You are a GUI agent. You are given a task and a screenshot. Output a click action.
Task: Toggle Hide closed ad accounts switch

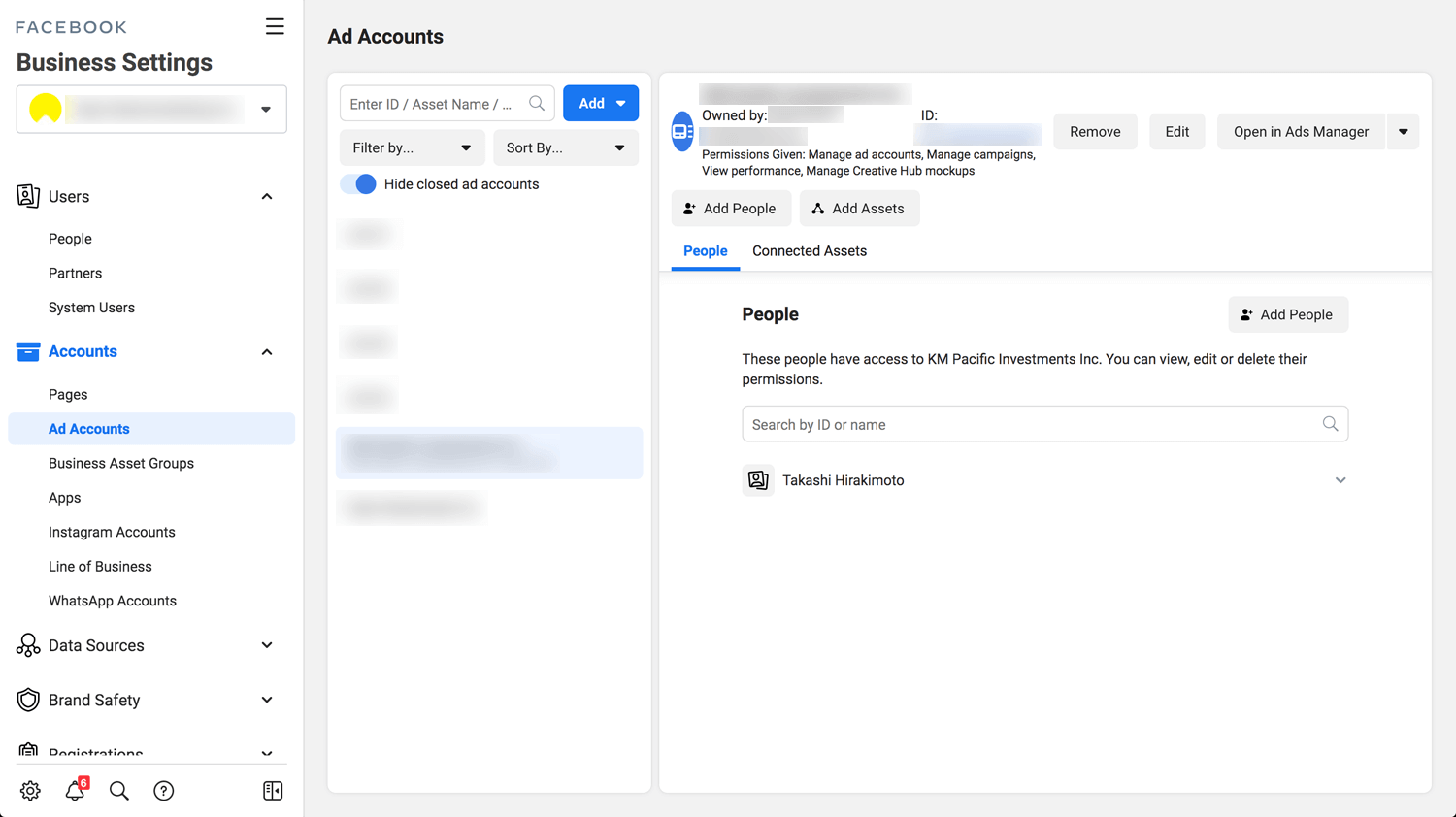358,184
